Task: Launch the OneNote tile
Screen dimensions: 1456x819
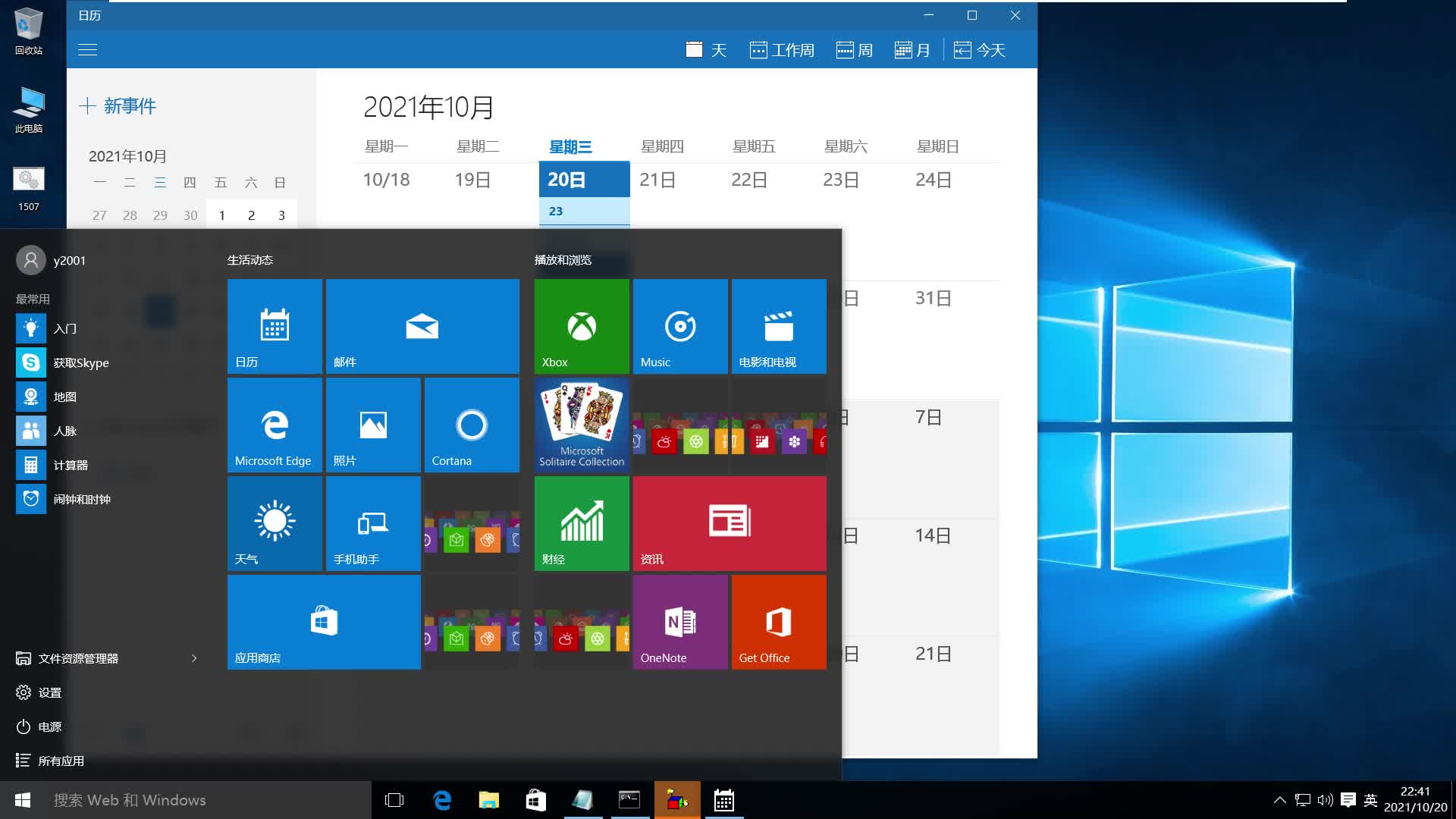Action: [x=680, y=622]
